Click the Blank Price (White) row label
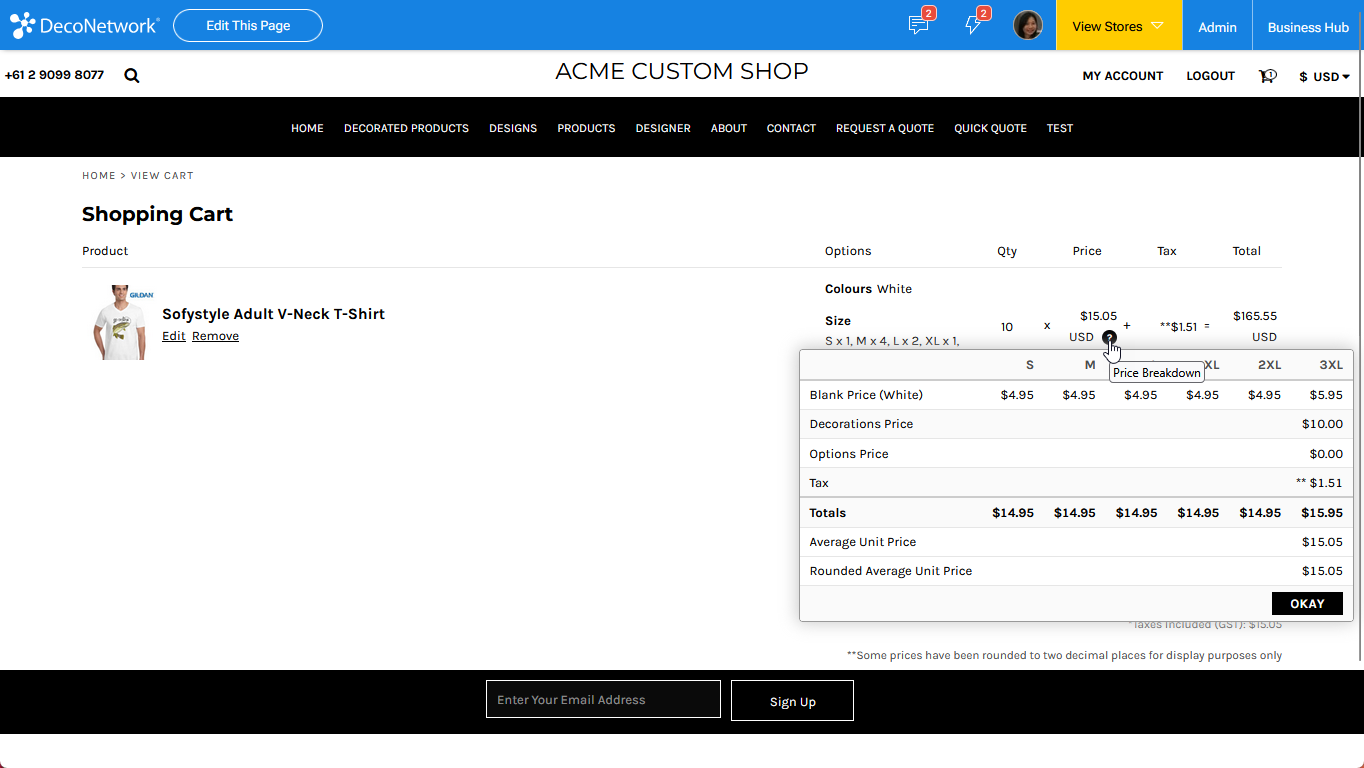Screen dimensions: 1364x768 866,395
